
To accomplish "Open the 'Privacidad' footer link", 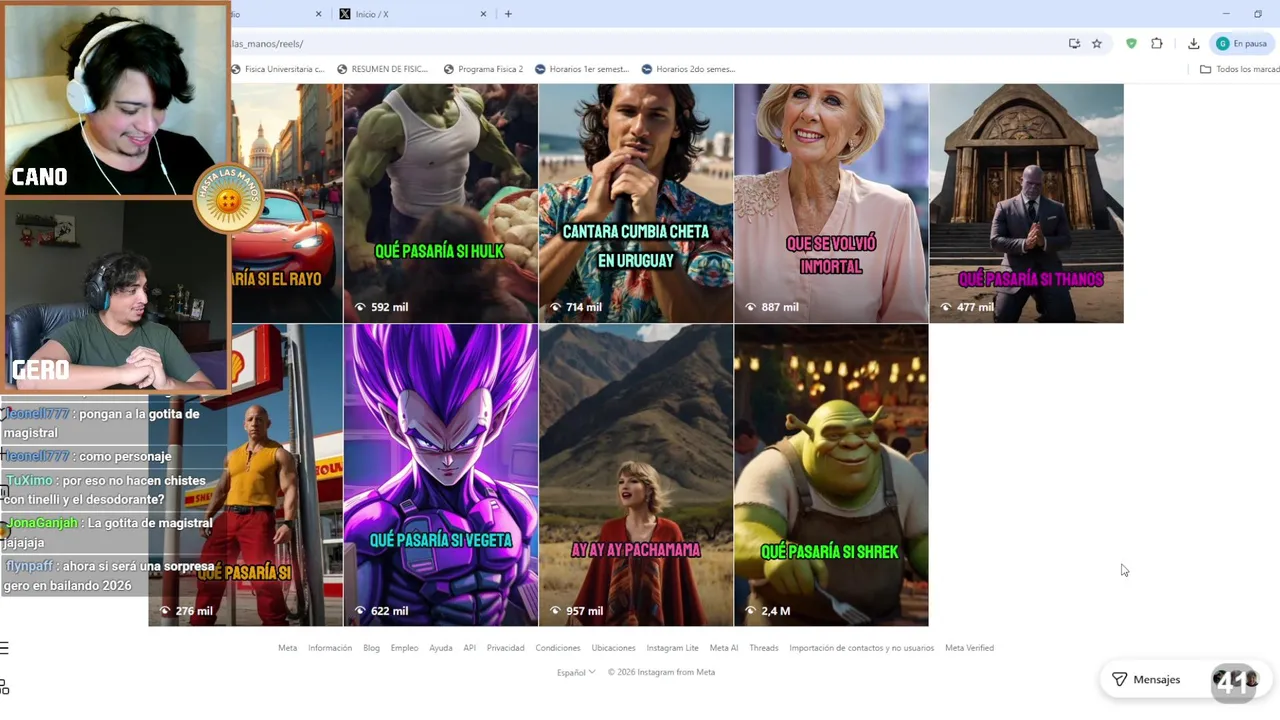I will tap(505, 648).
